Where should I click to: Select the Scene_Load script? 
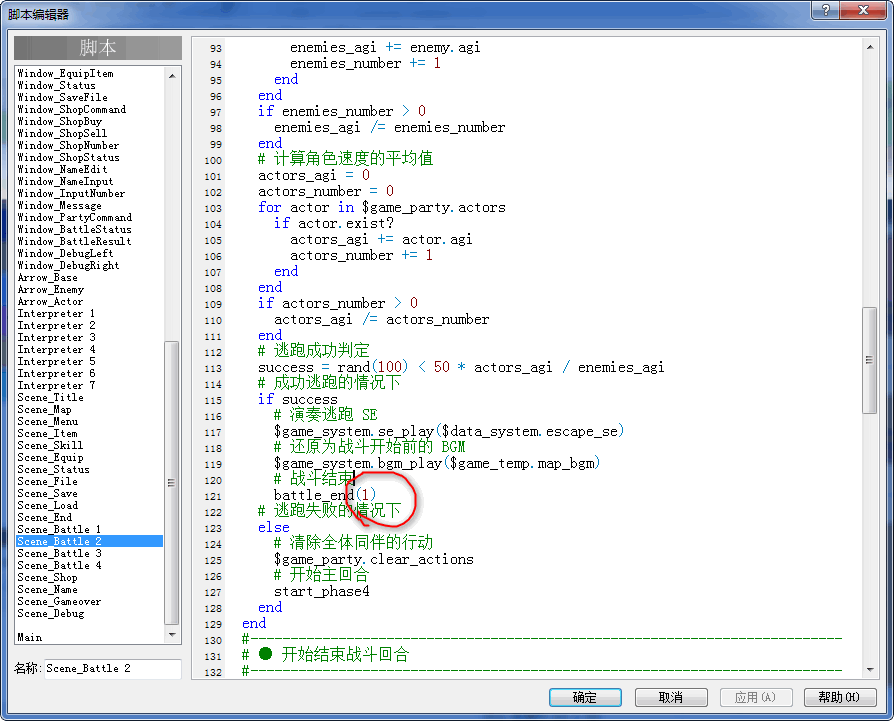tap(47, 505)
